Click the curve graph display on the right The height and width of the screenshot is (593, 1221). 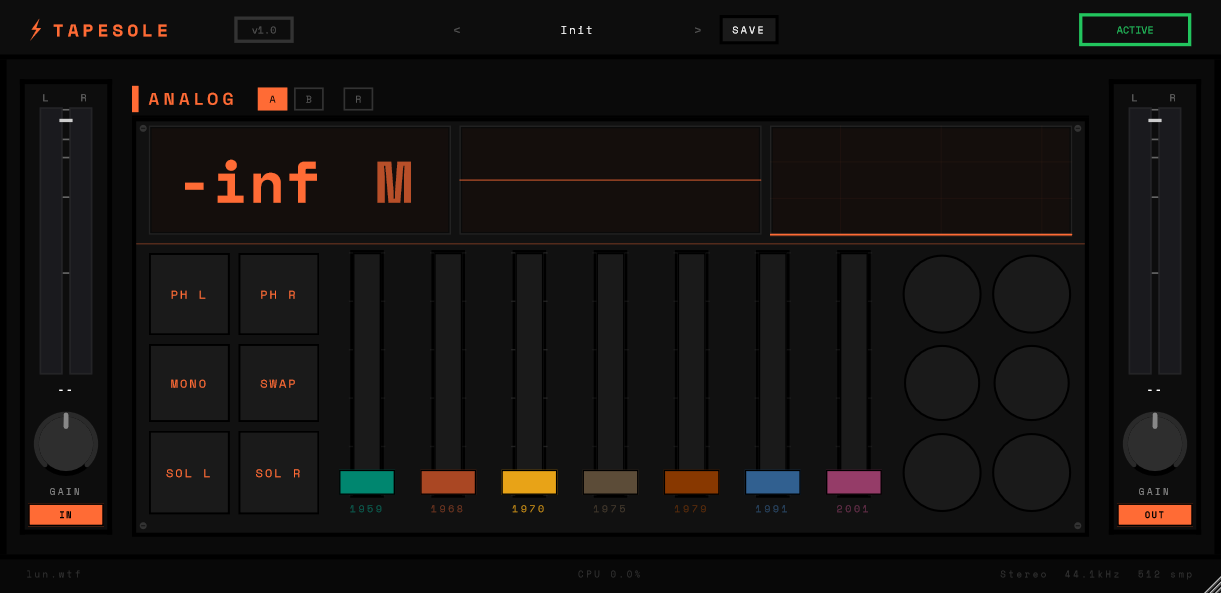(921, 180)
